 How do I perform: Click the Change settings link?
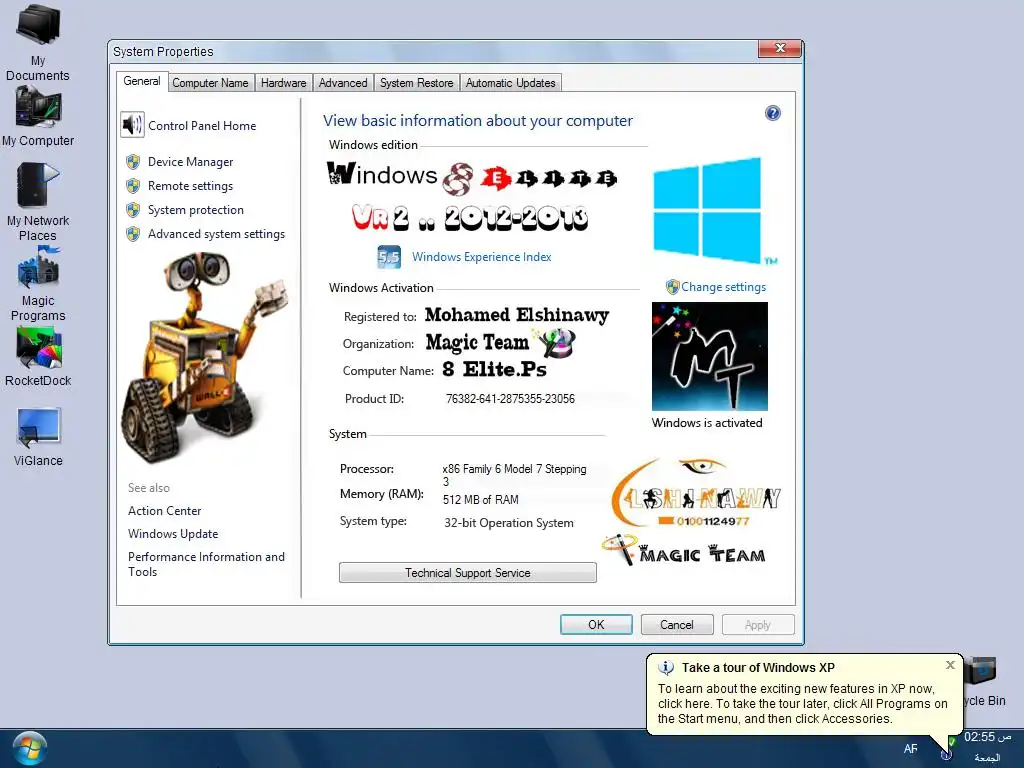pos(724,287)
